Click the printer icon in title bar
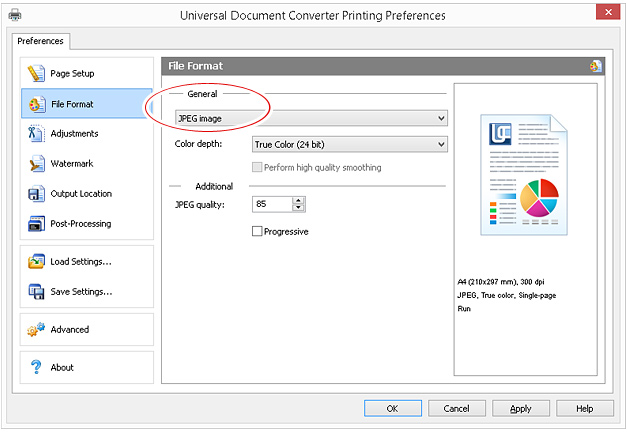The width and height of the screenshot is (627, 435). coord(15,16)
